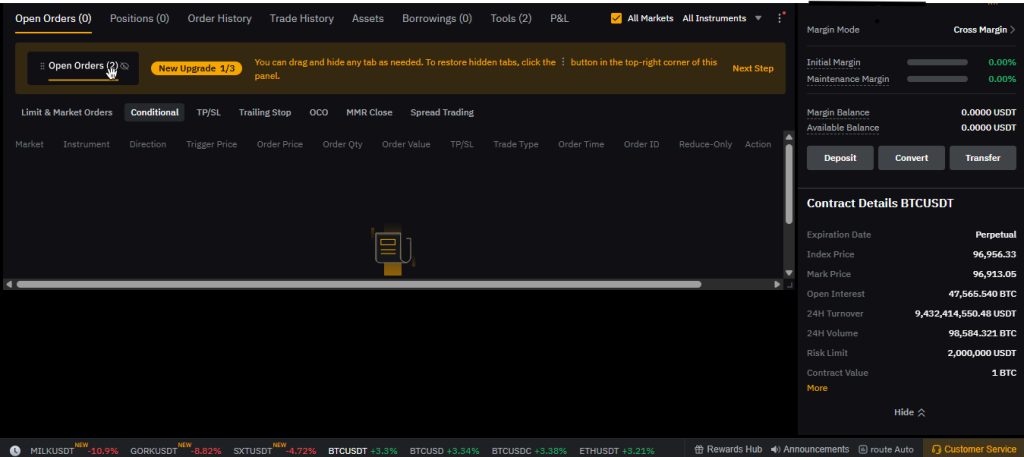Select TP/SL orders filter tab
The height and width of the screenshot is (457, 1024).
[x=208, y=112]
